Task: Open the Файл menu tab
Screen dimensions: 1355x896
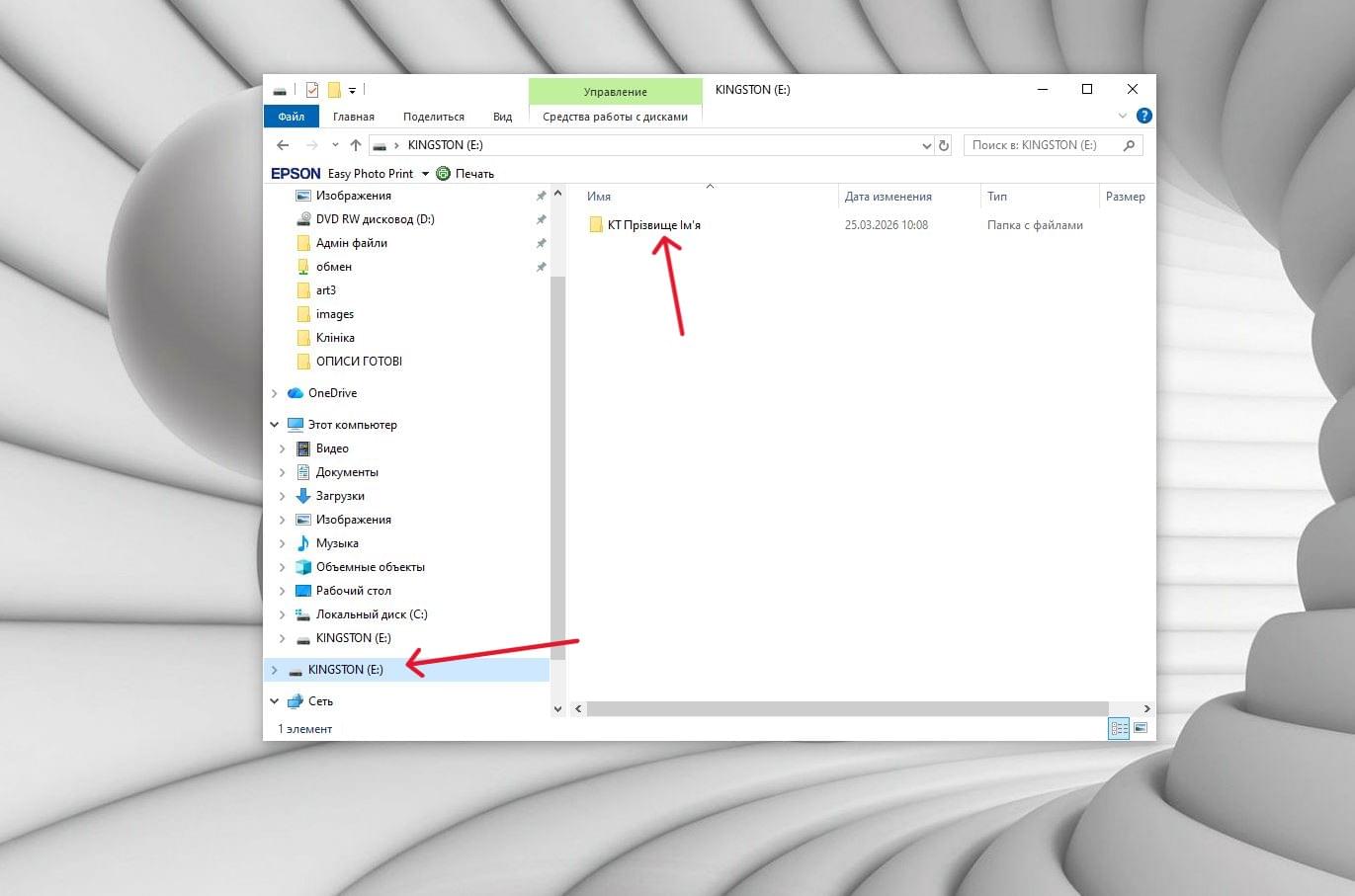Action: [292, 117]
